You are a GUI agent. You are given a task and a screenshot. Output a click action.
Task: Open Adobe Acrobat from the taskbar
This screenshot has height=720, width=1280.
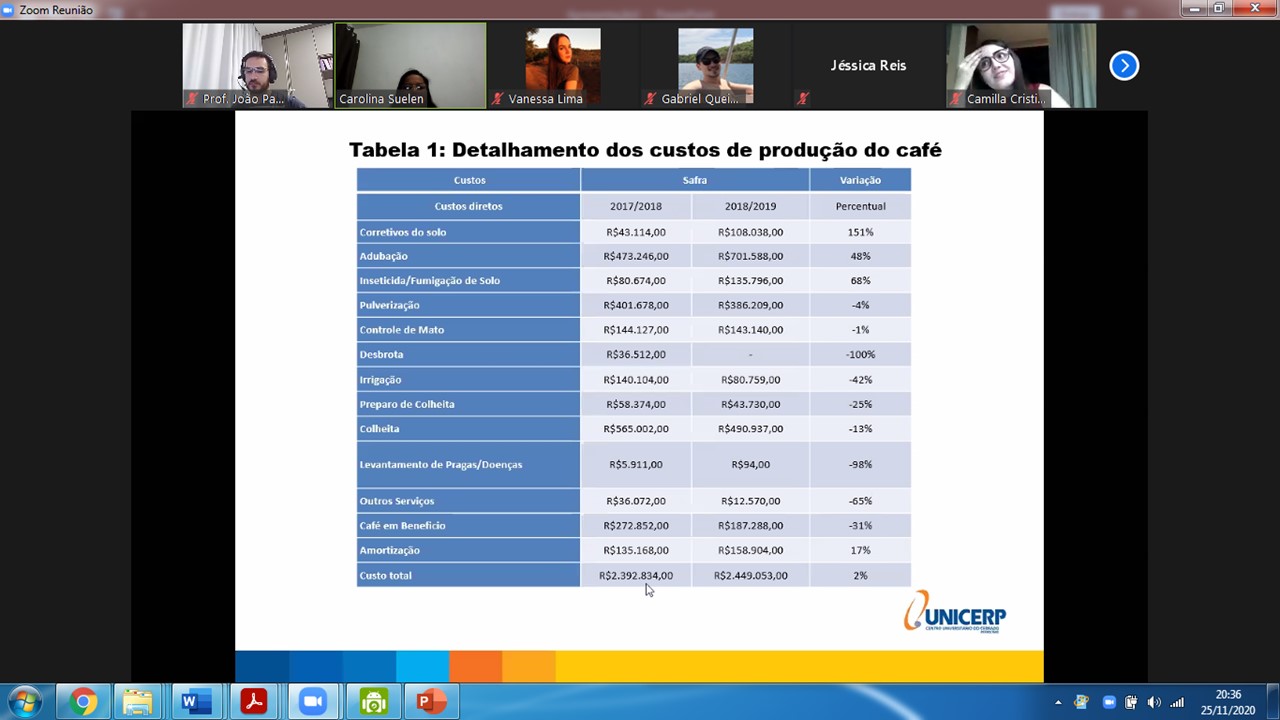click(253, 702)
